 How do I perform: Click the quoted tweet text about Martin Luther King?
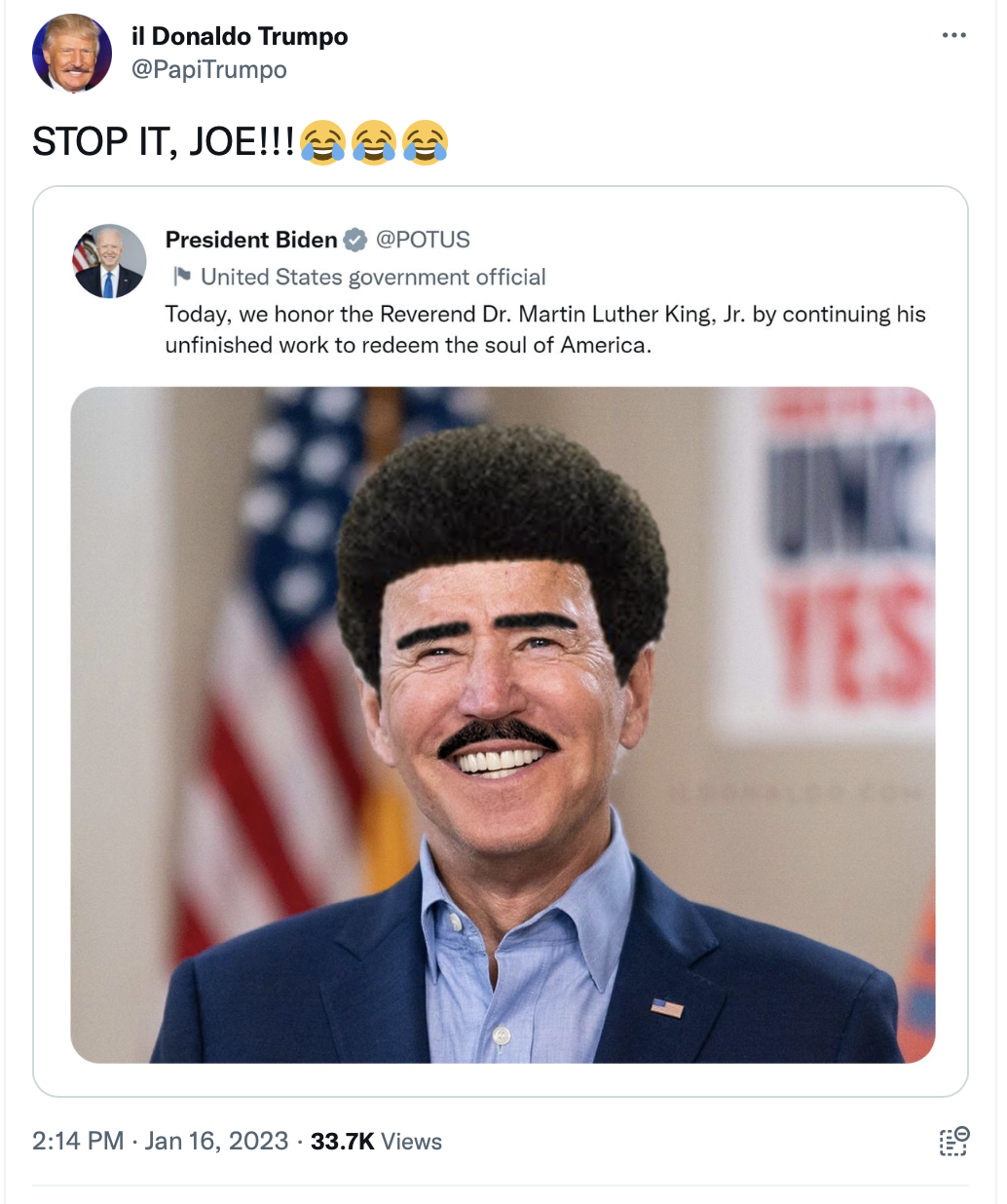pyautogui.click(x=545, y=329)
